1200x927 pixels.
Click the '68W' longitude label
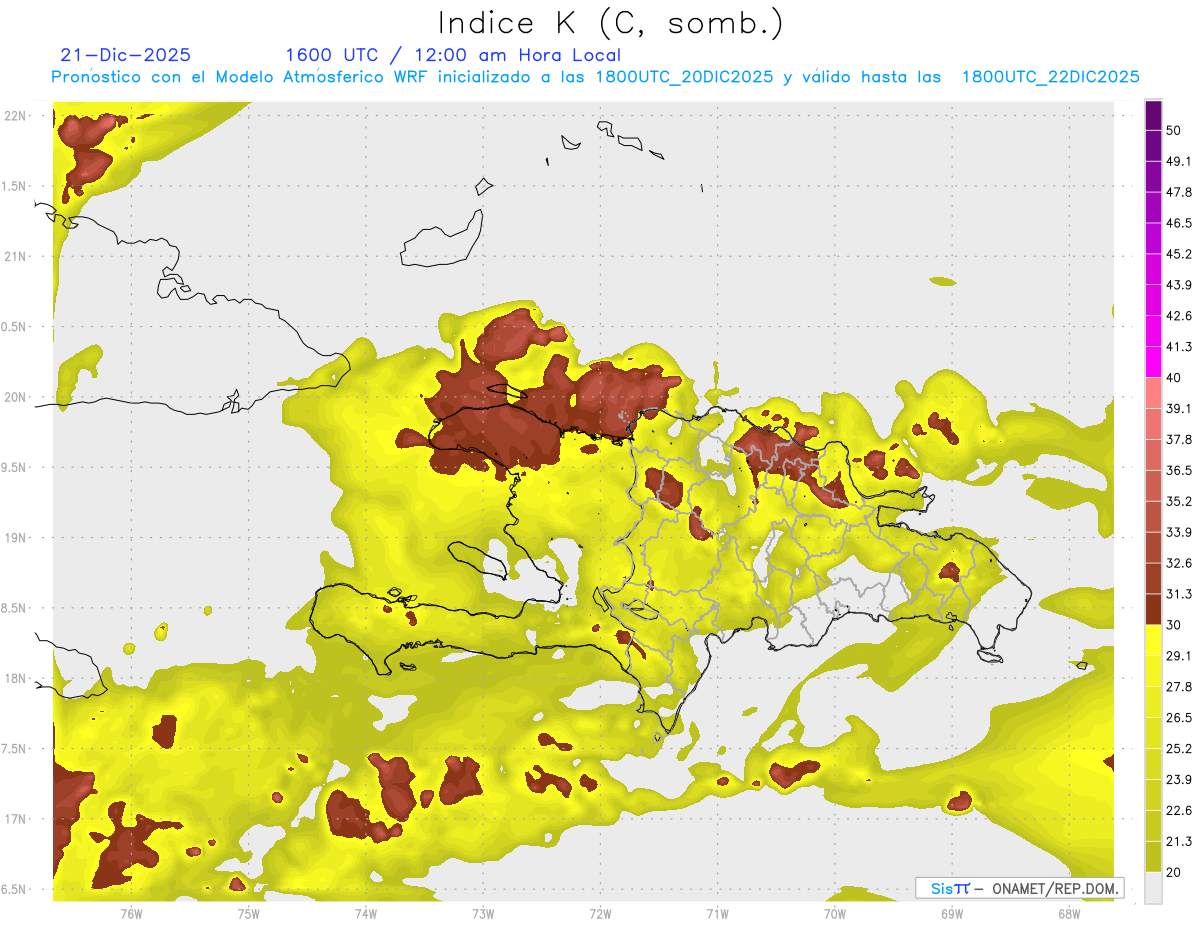click(1068, 913)
